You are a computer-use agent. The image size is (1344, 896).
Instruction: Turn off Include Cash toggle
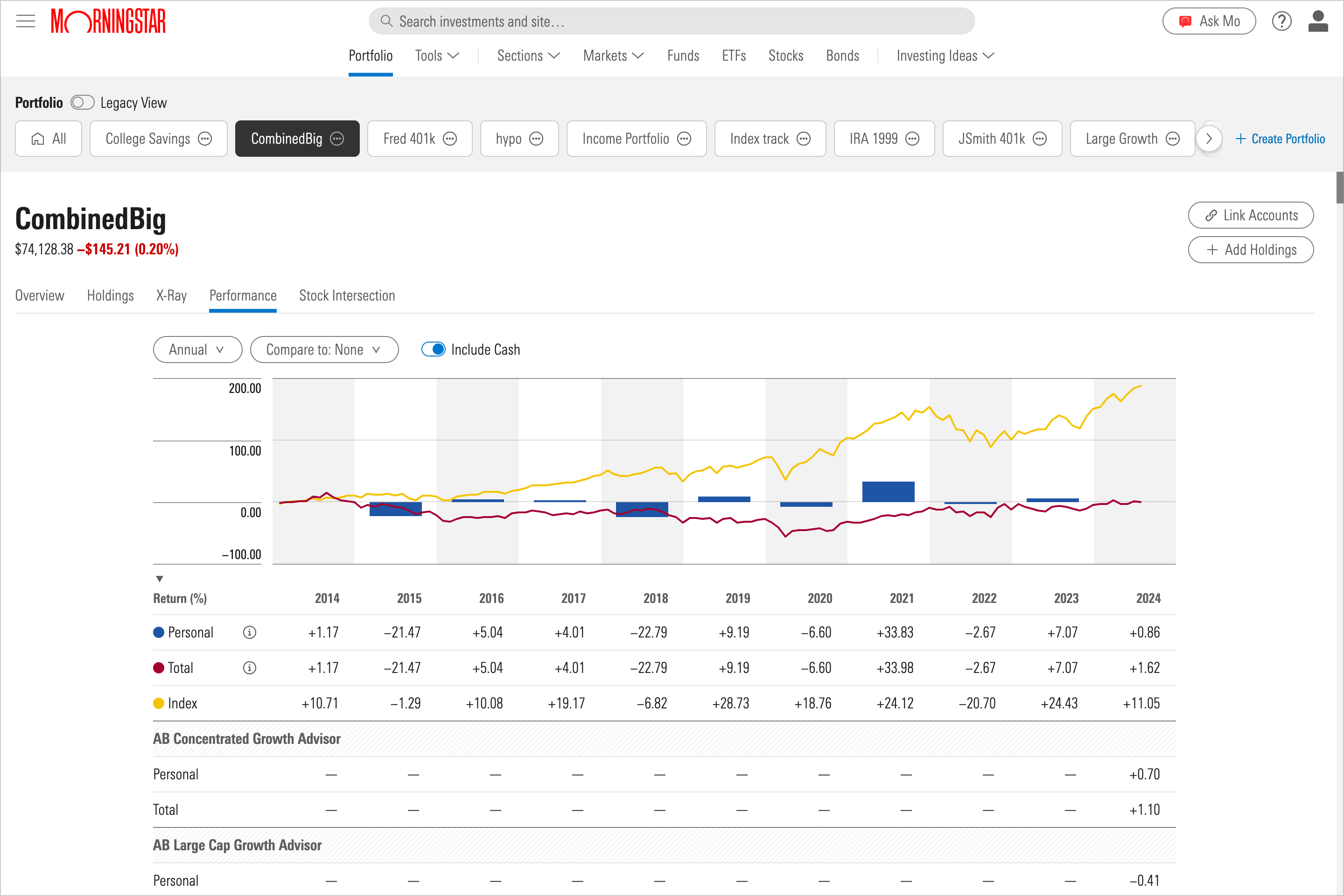(433, 349)
